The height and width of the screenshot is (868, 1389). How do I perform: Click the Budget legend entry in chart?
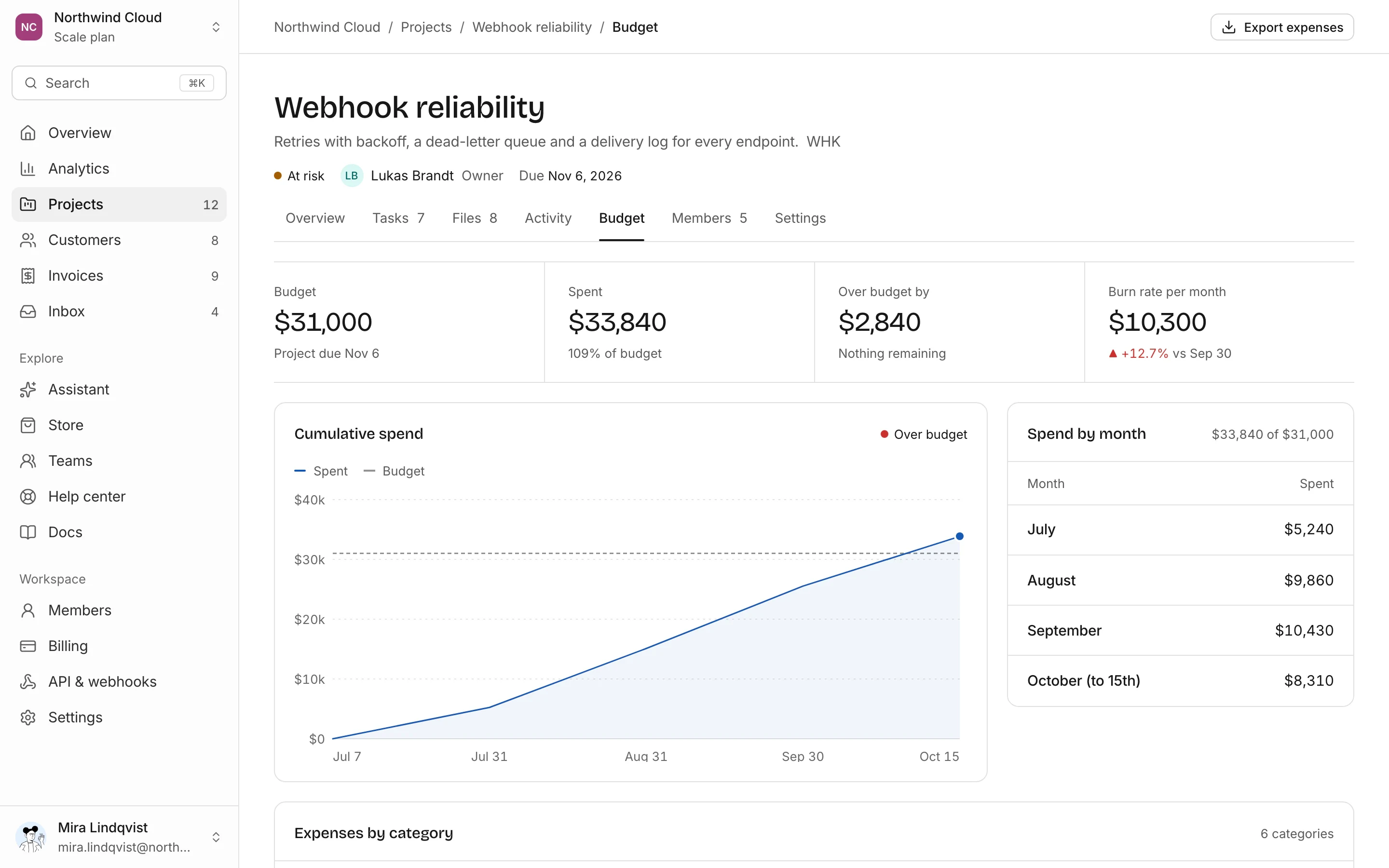394,471
